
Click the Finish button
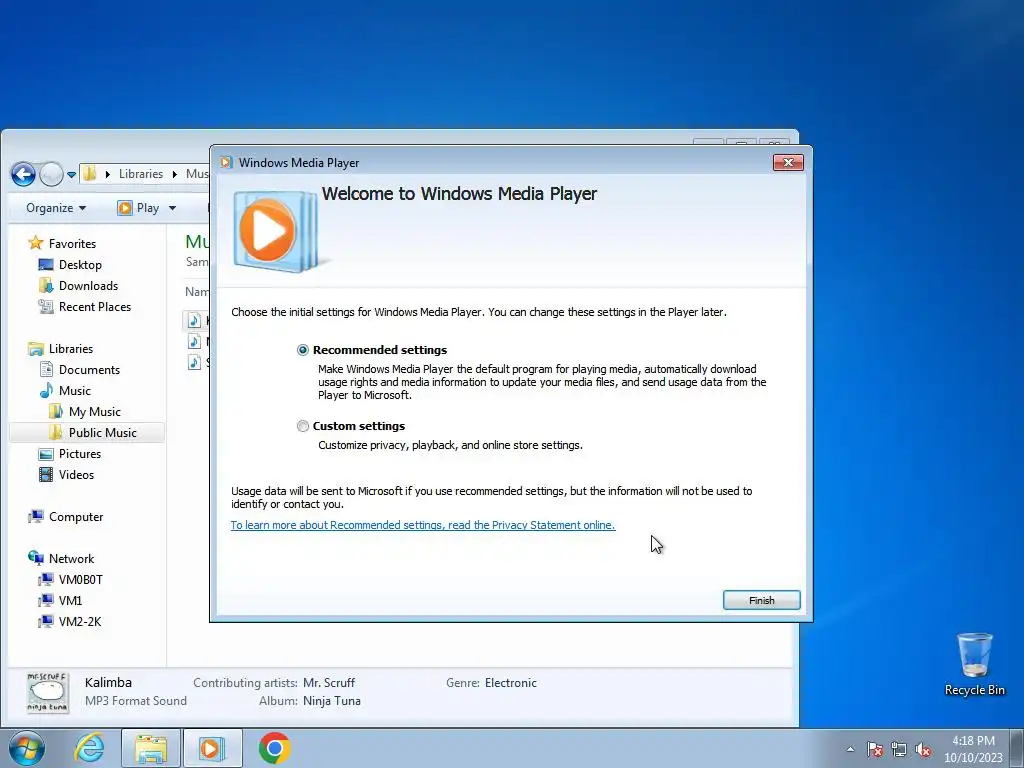(x=761, y=600)
